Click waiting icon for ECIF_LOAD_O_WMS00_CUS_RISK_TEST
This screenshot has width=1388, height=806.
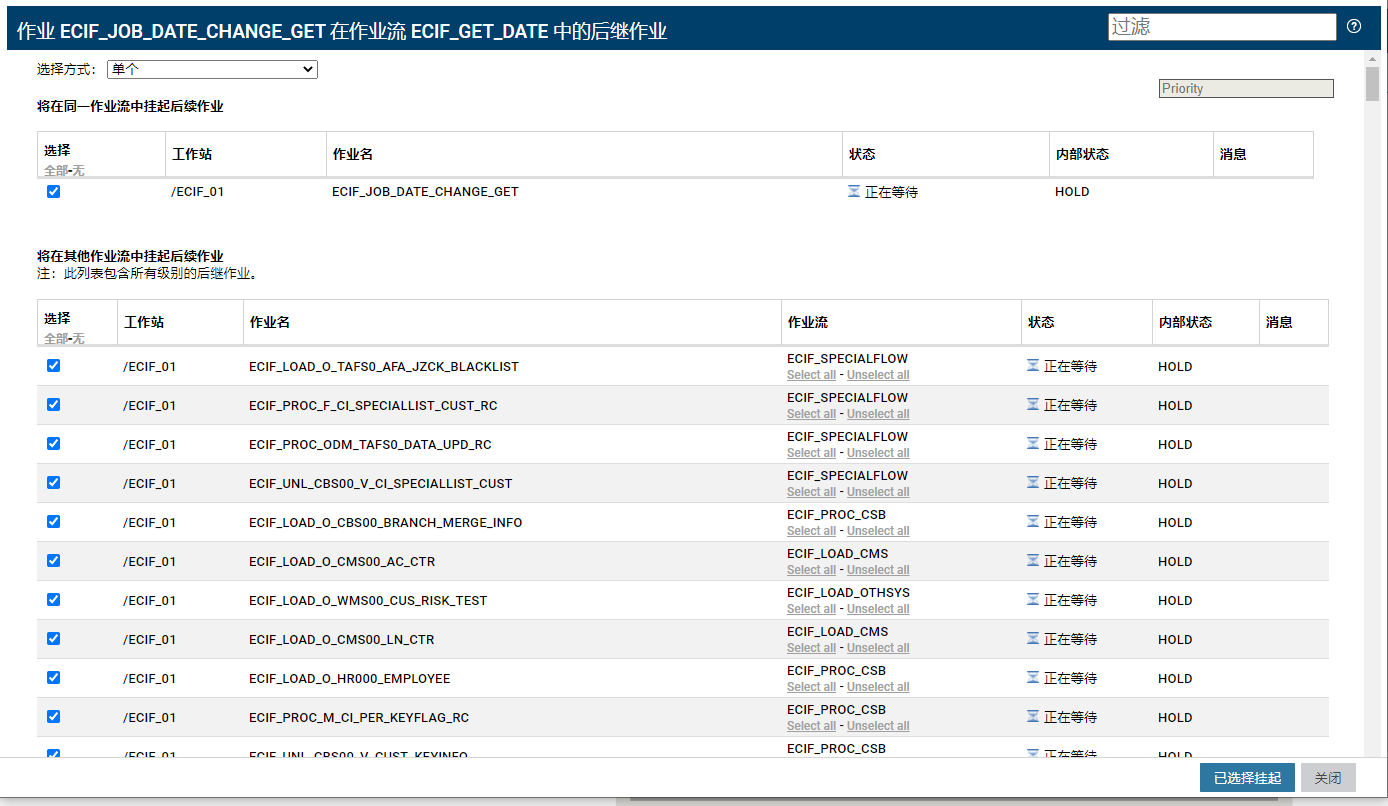[1031, 599]
